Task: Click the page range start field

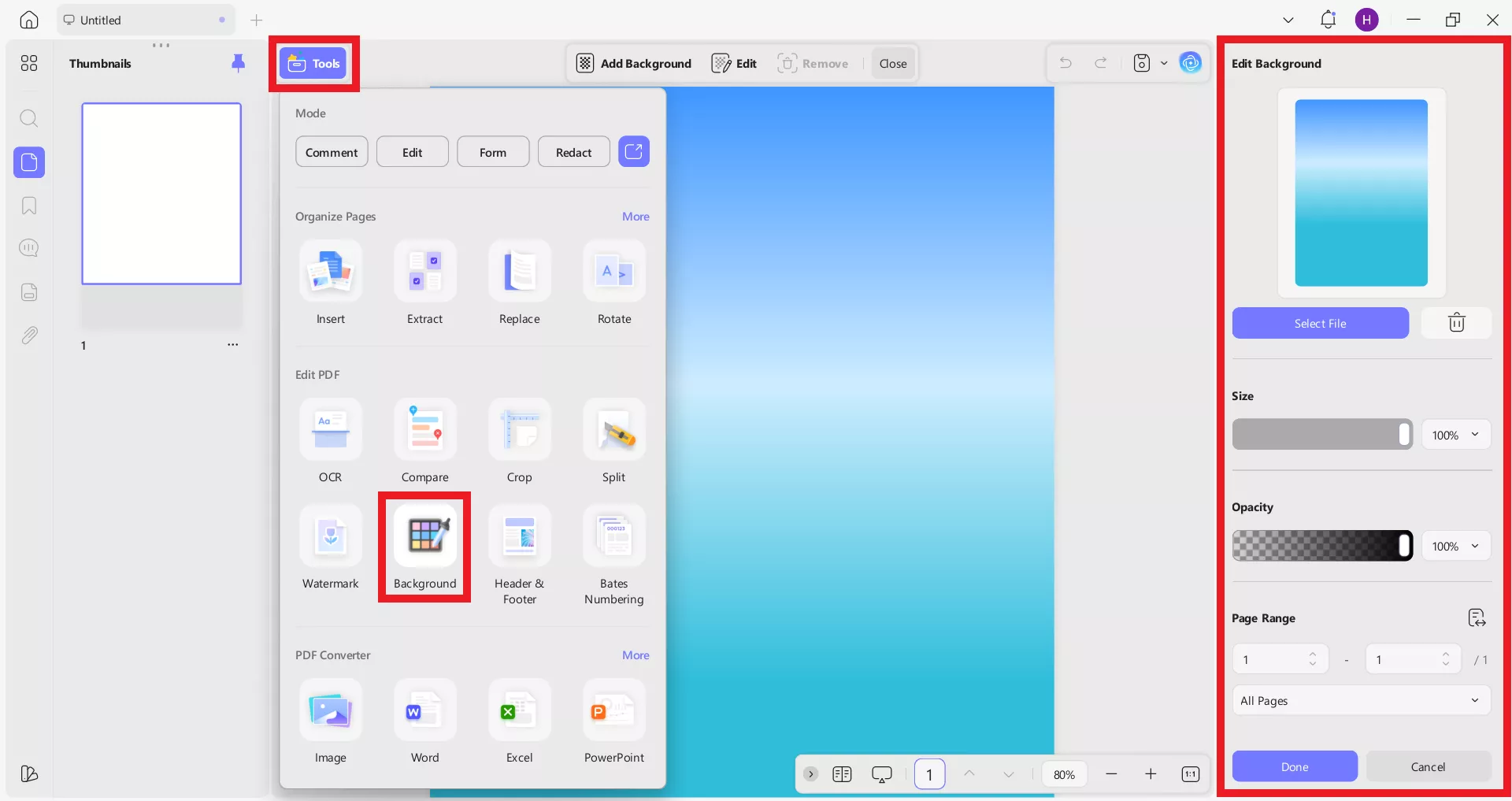Action: 1280,659
